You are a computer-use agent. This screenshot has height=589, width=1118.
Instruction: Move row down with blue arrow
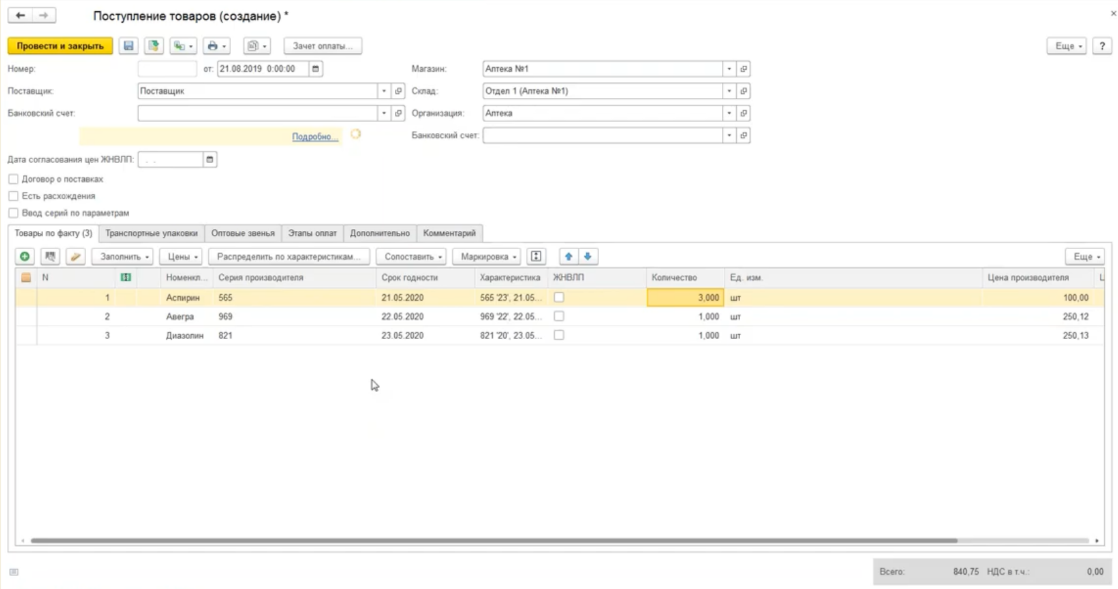[588, 257]
